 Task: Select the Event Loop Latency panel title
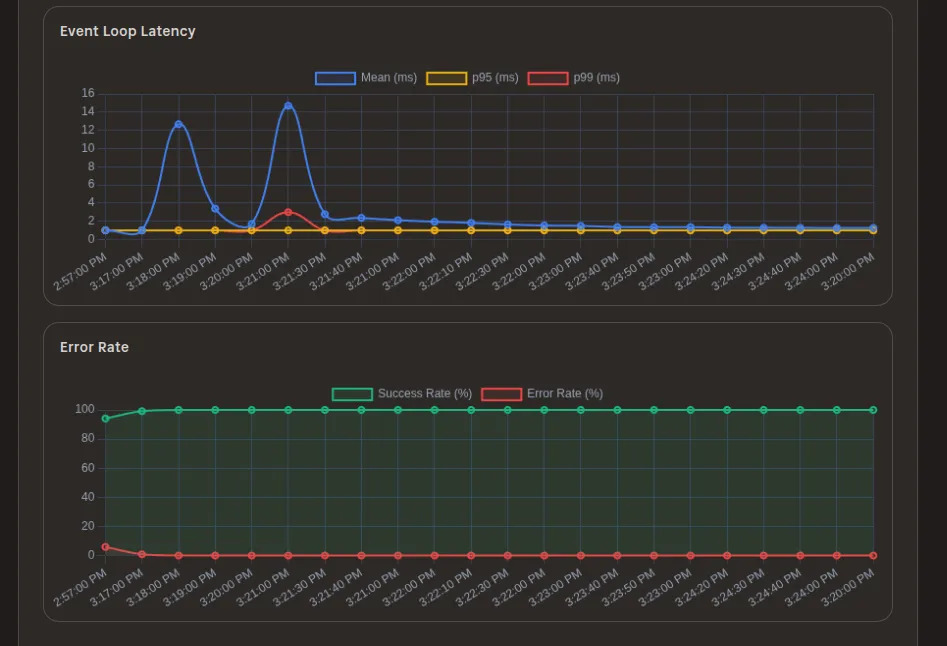128,31
